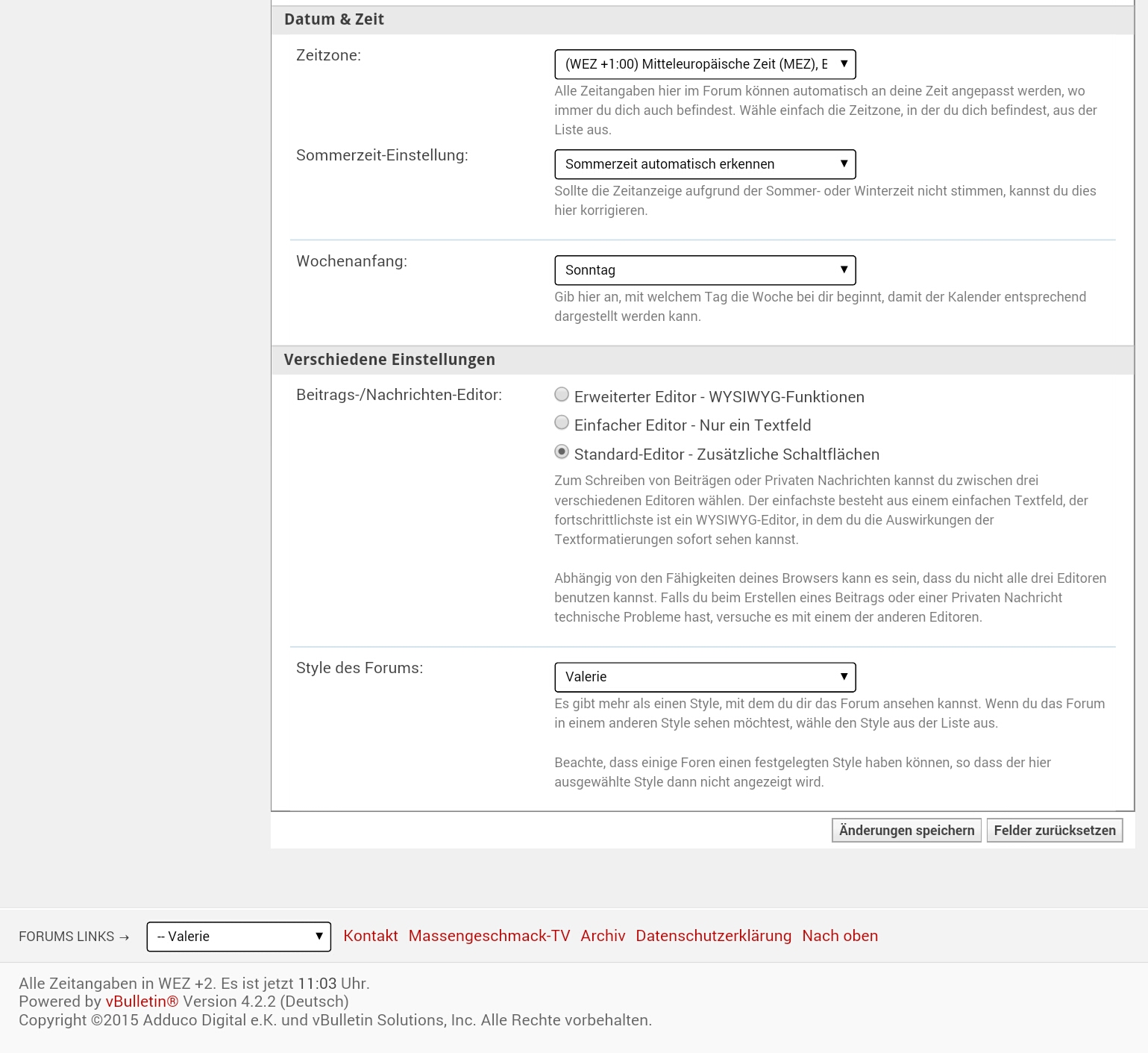Click the Wochenanfang field label

pyautogui.click(x=351, y=261)
